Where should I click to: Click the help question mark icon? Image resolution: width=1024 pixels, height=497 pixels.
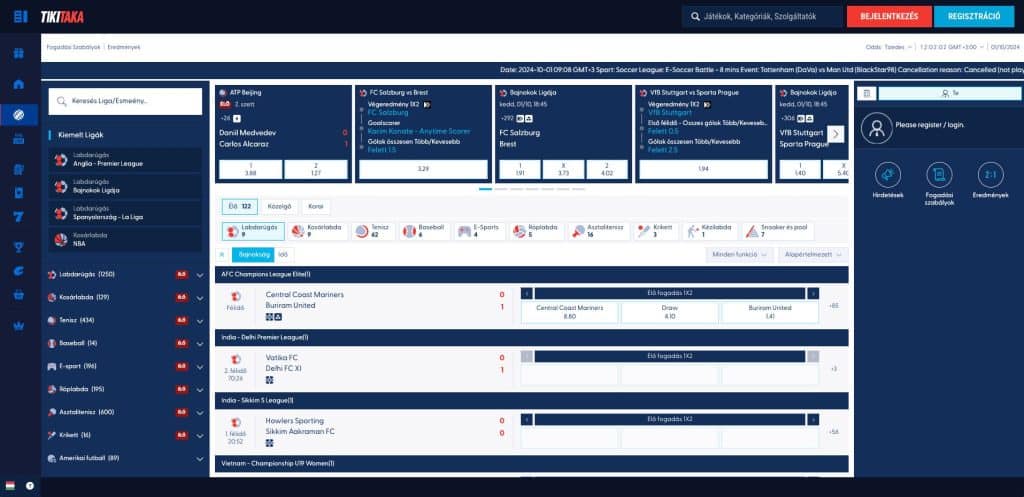pyautogui.click(x=30, y=486)
